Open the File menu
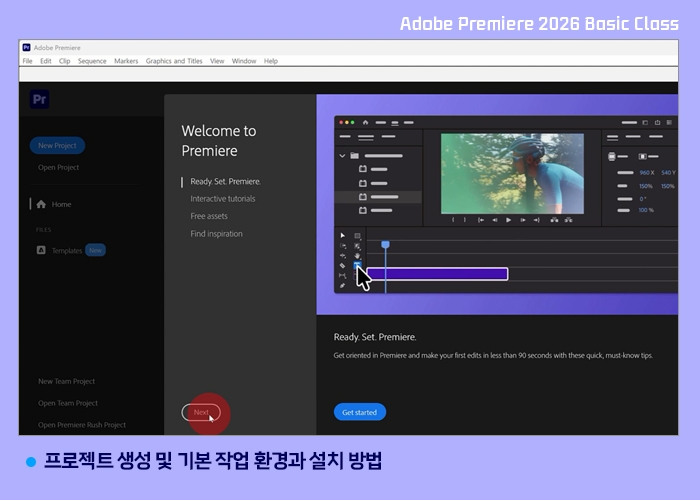 pos(27,61)
